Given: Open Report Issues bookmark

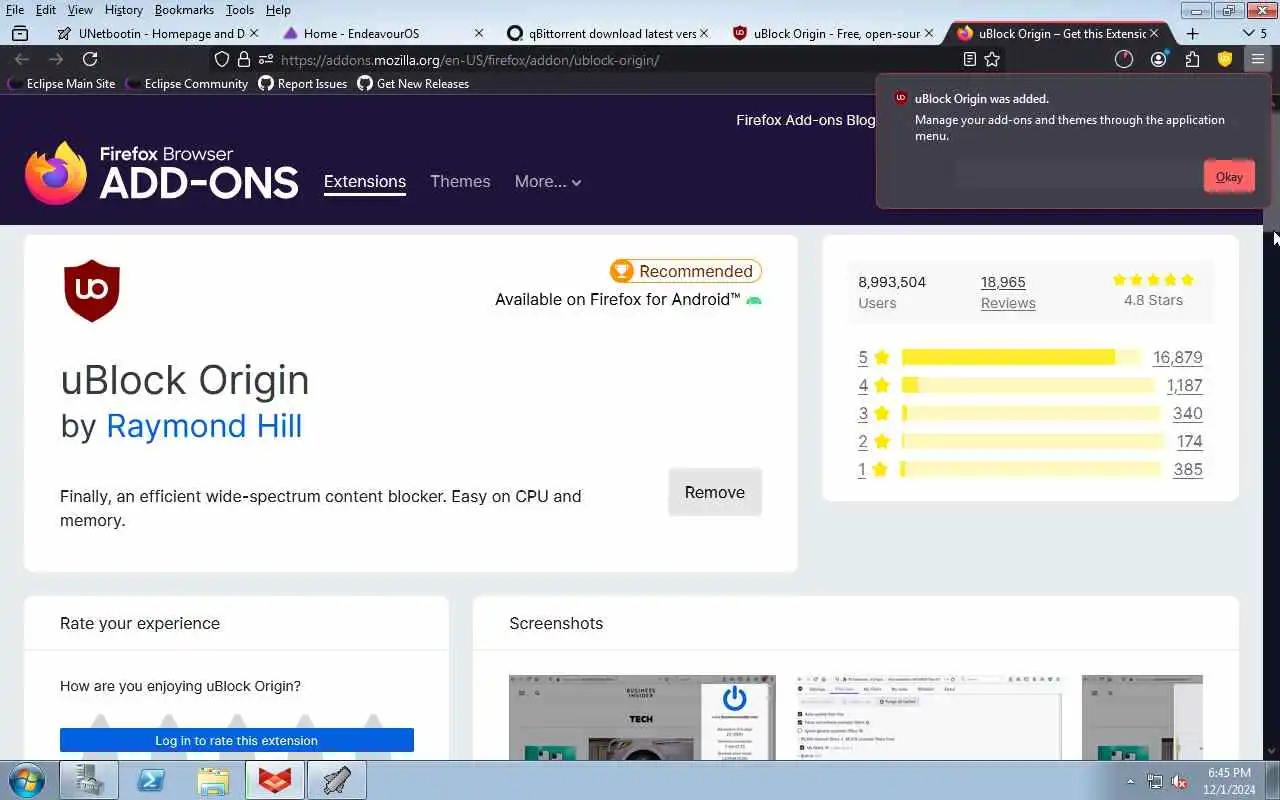Looking at the screenshot, I should pos(303,84).
